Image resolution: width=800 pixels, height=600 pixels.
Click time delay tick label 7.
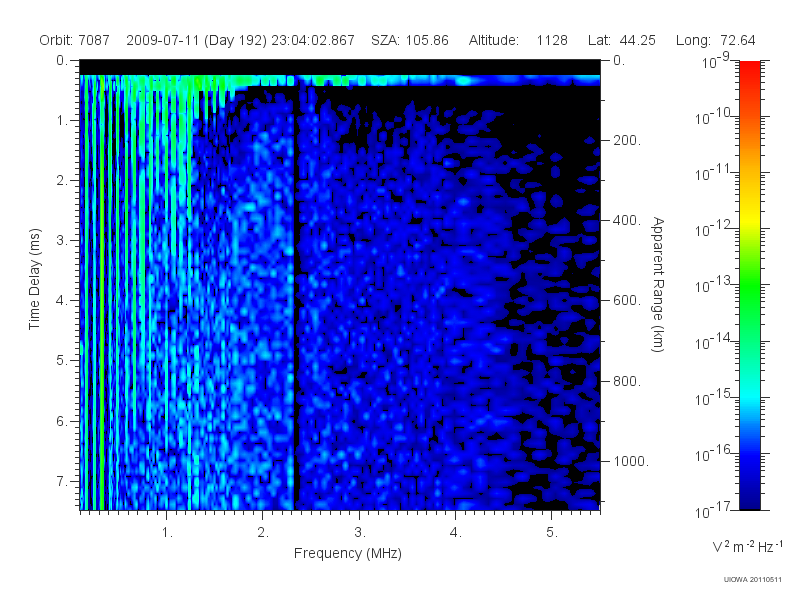point(62,481)
